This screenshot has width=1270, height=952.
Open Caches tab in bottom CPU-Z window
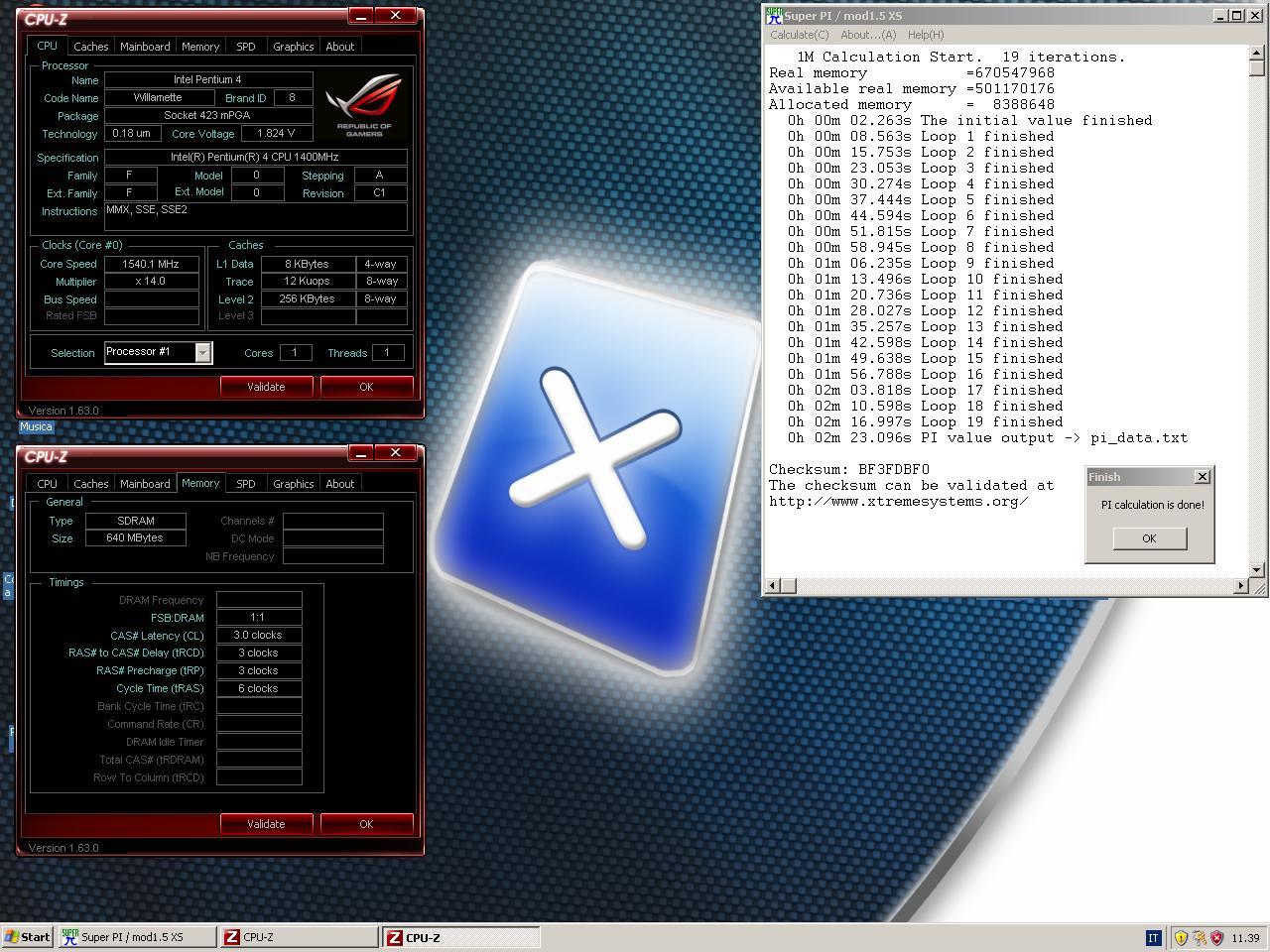pos(90,484)
